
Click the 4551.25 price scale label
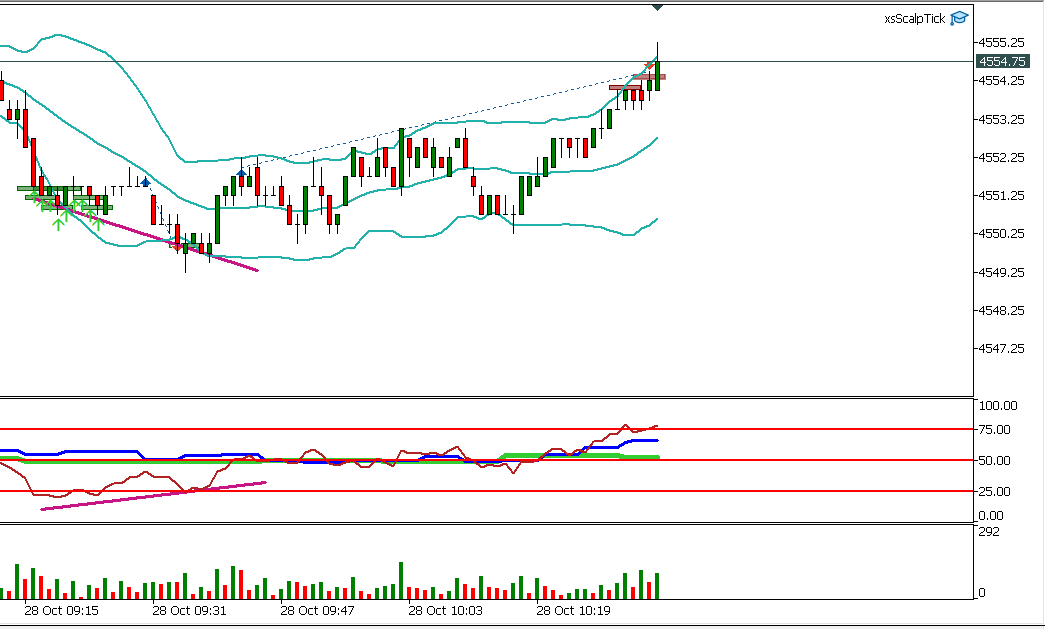(x=1001, y=195)
